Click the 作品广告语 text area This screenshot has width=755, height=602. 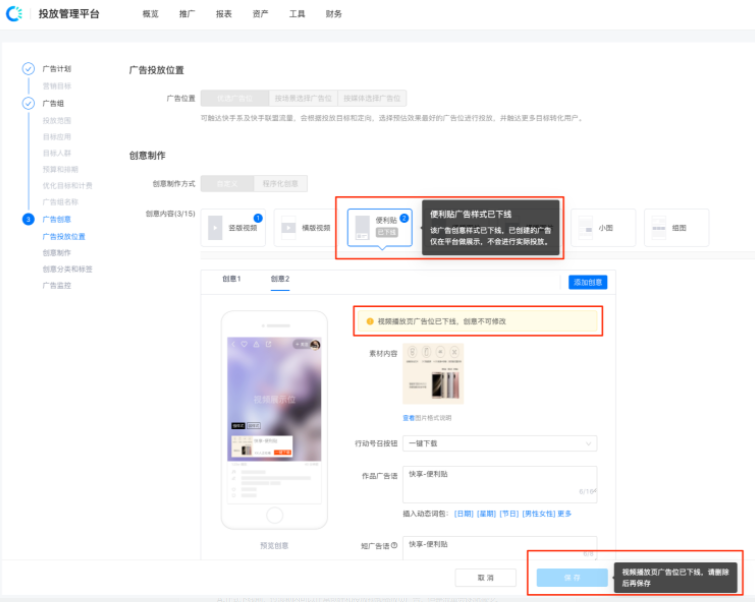pyautogui.click(x=500, y=484)
